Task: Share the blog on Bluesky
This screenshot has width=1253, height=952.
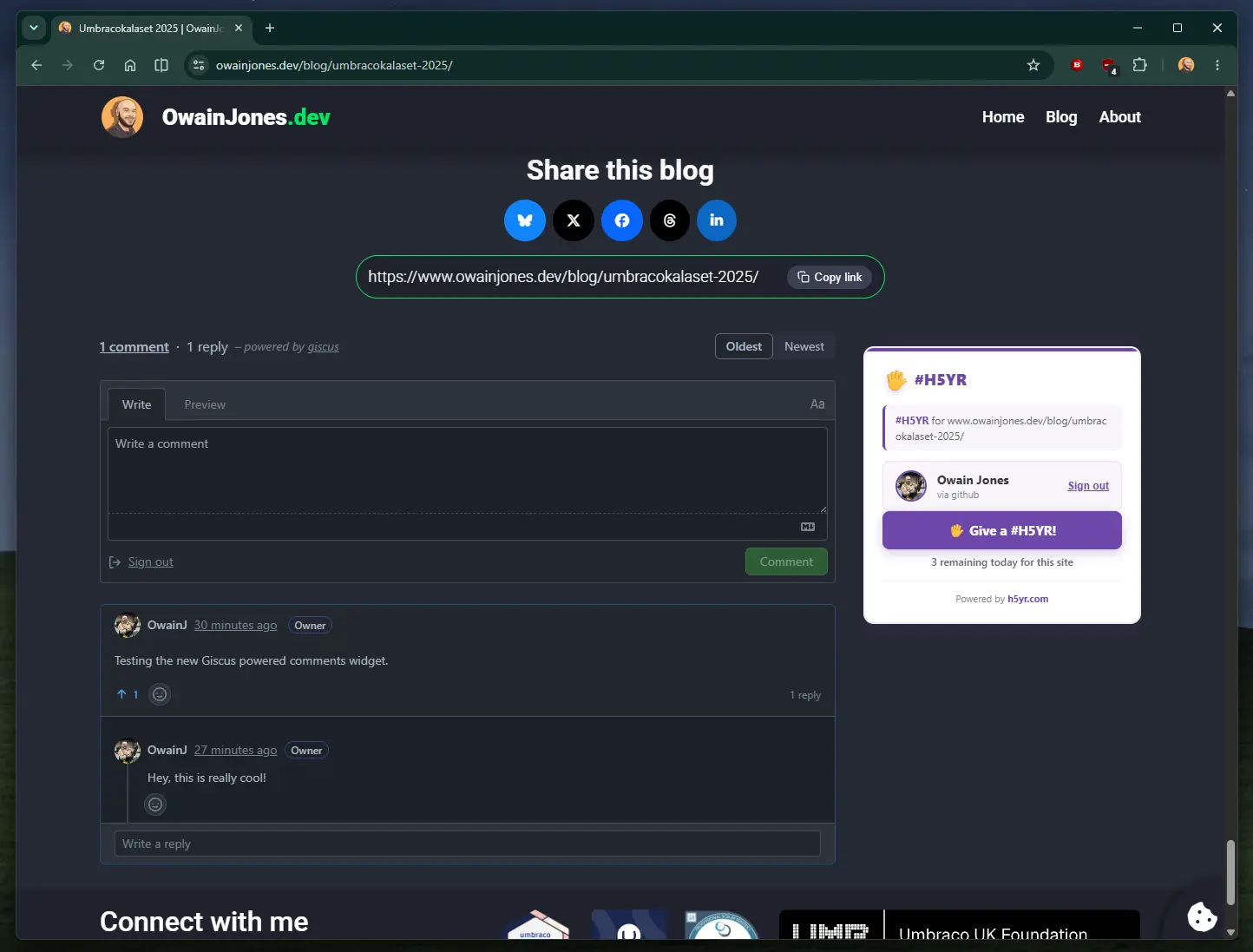Action: pyautogui.click(x=525, y=220)
